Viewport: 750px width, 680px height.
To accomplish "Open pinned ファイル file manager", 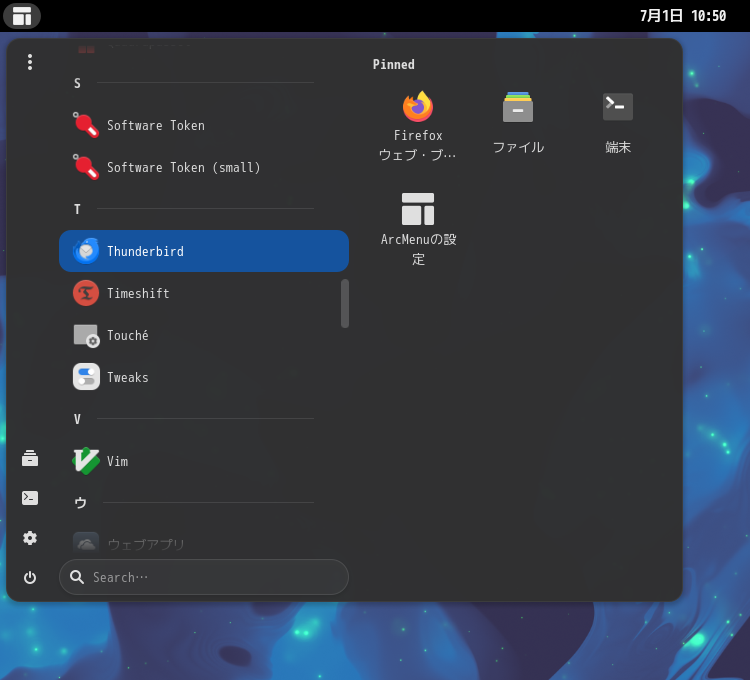I will 518,122.
